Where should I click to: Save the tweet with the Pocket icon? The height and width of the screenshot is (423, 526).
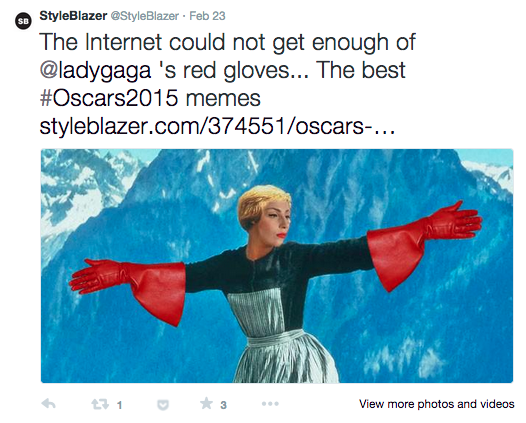(163, 405)
